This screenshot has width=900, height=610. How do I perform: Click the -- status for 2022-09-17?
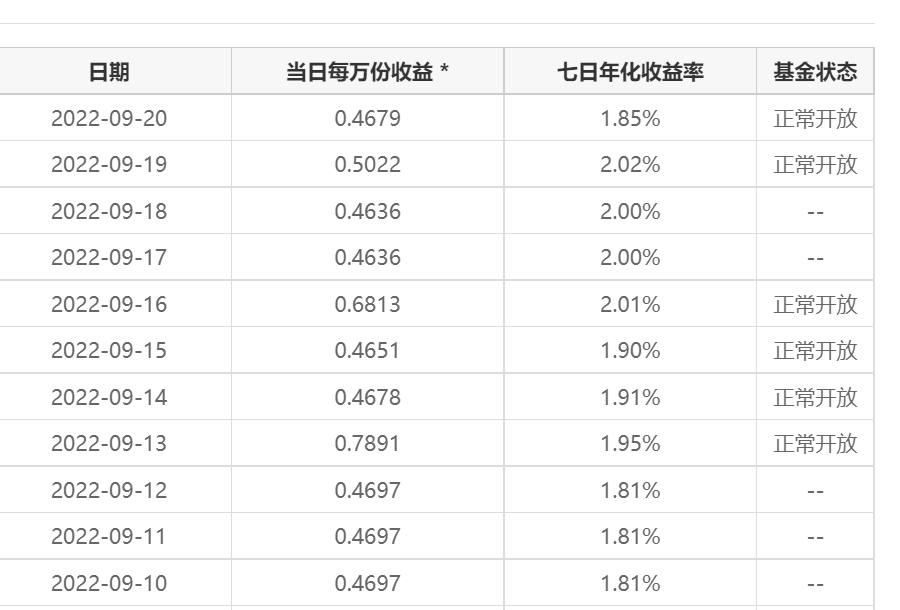coord(815,258)
